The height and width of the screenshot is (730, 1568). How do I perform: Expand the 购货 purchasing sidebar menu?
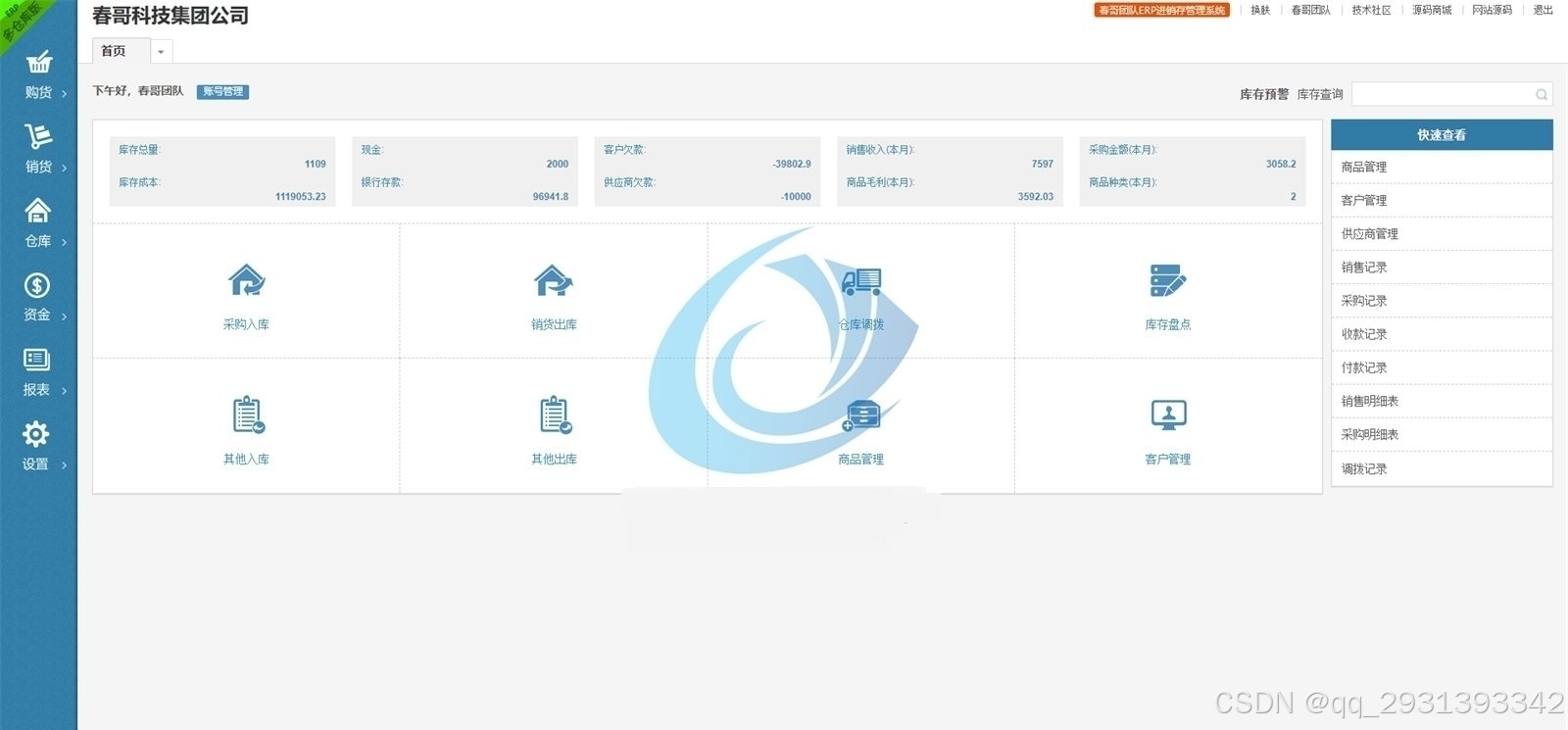[38, 75]
